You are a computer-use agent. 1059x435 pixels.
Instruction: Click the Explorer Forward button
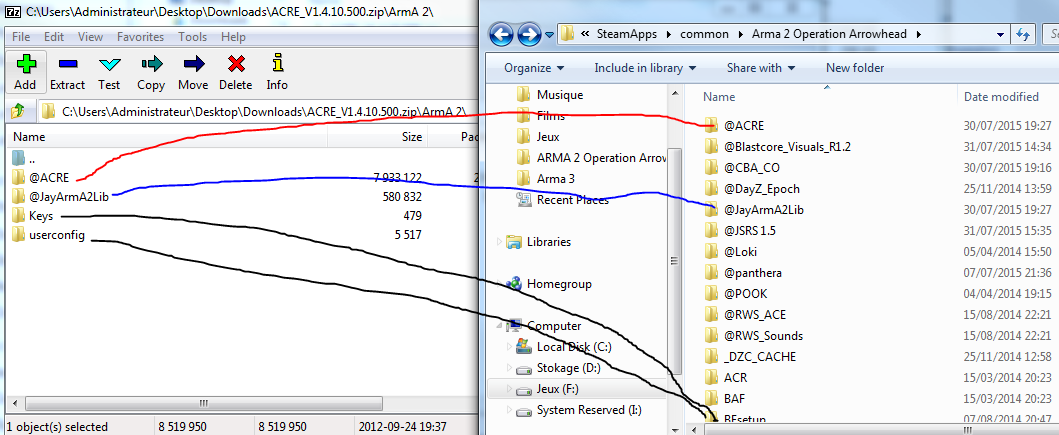tap(529, 34)
